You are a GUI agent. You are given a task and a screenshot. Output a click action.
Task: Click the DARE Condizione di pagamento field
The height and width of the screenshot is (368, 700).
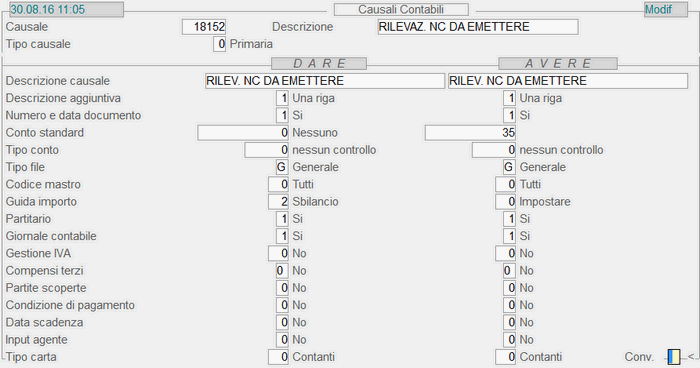[282, 305]
